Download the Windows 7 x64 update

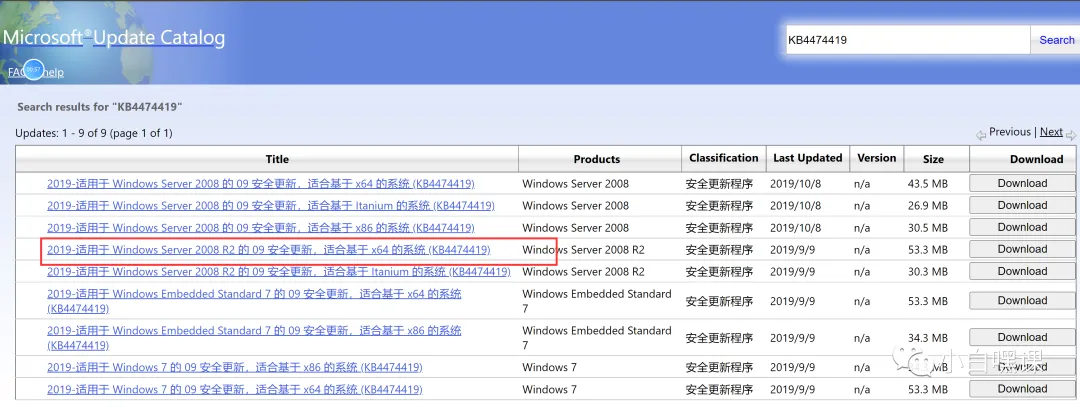coord(1022,389)
